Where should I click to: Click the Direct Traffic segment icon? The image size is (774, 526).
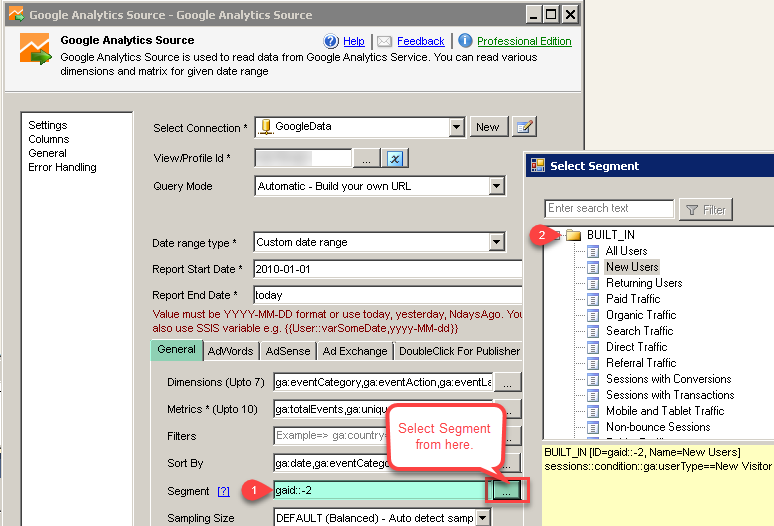pyautogui.click(x=593, y=347)
